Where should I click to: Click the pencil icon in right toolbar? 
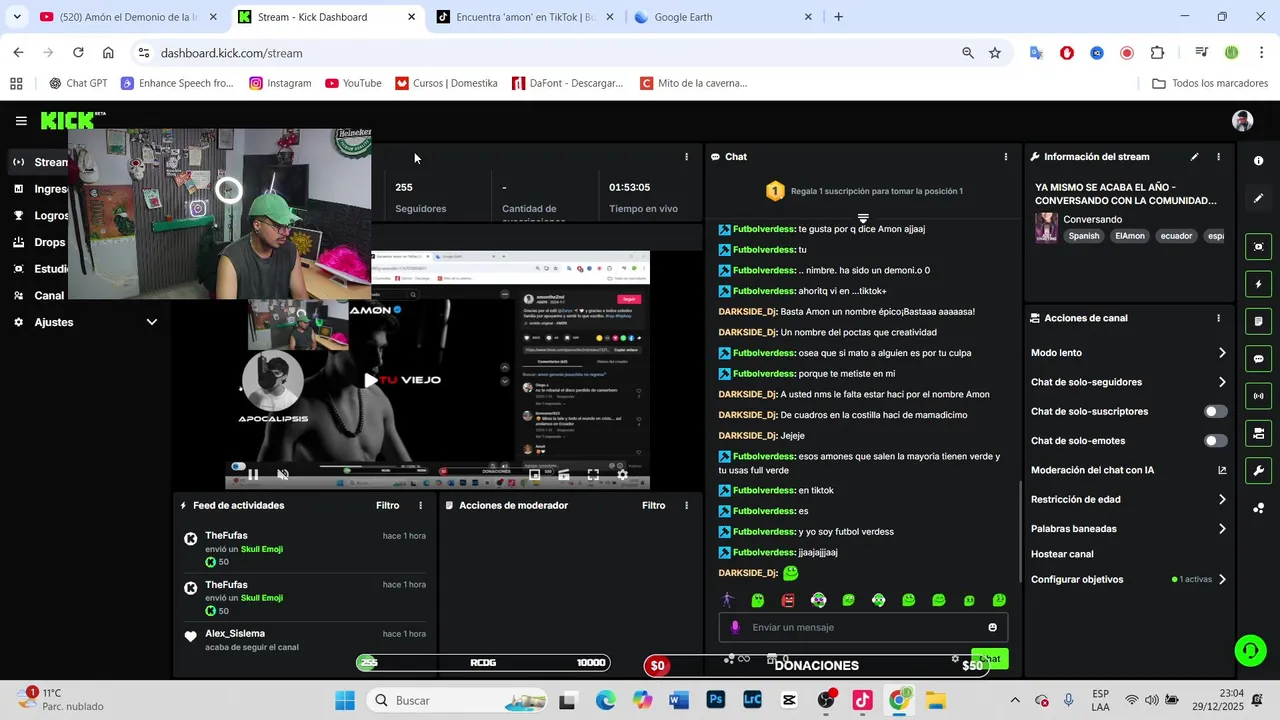point(1259,198)
